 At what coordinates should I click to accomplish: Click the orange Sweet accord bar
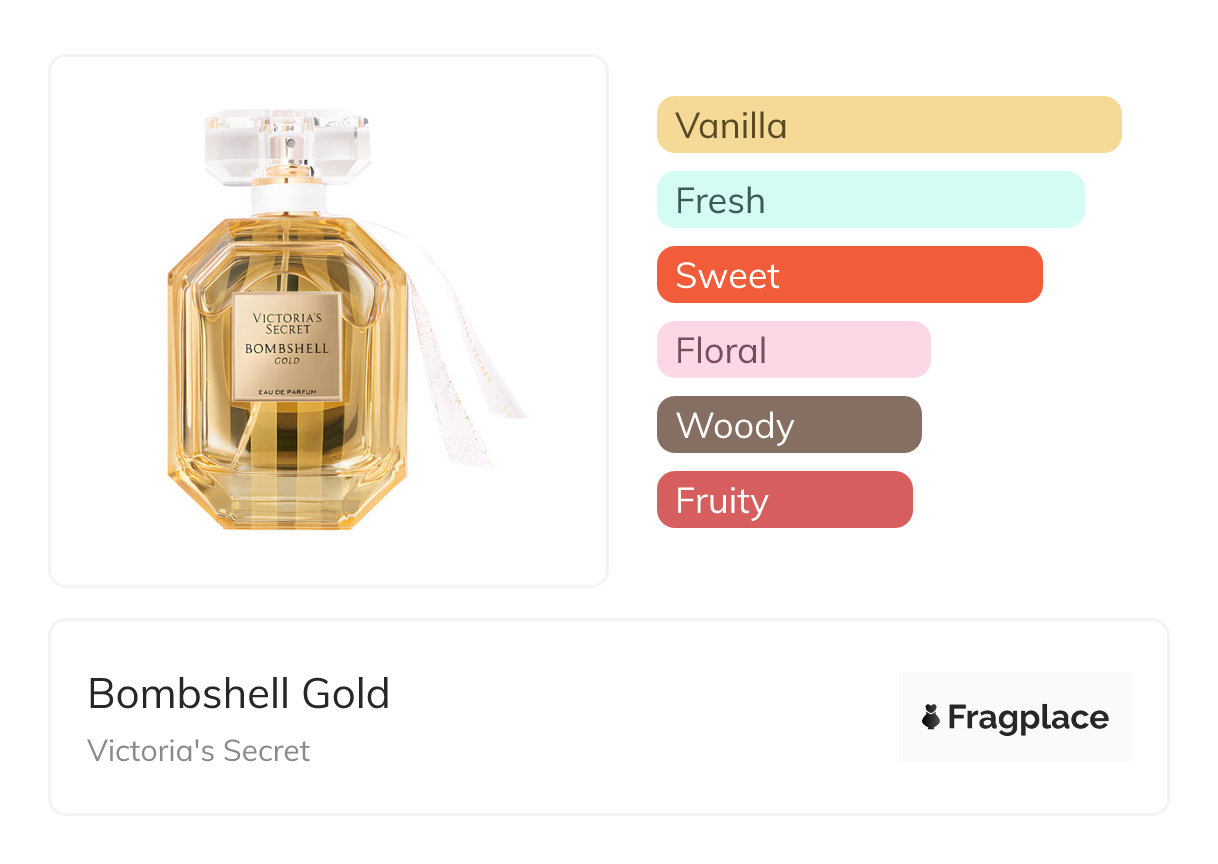pos(849,275)
